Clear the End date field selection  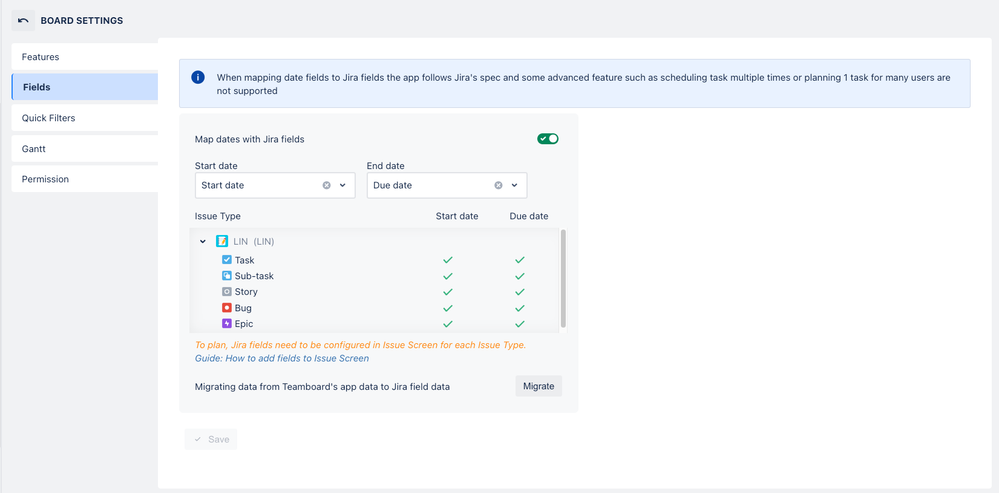click(498, 185)
